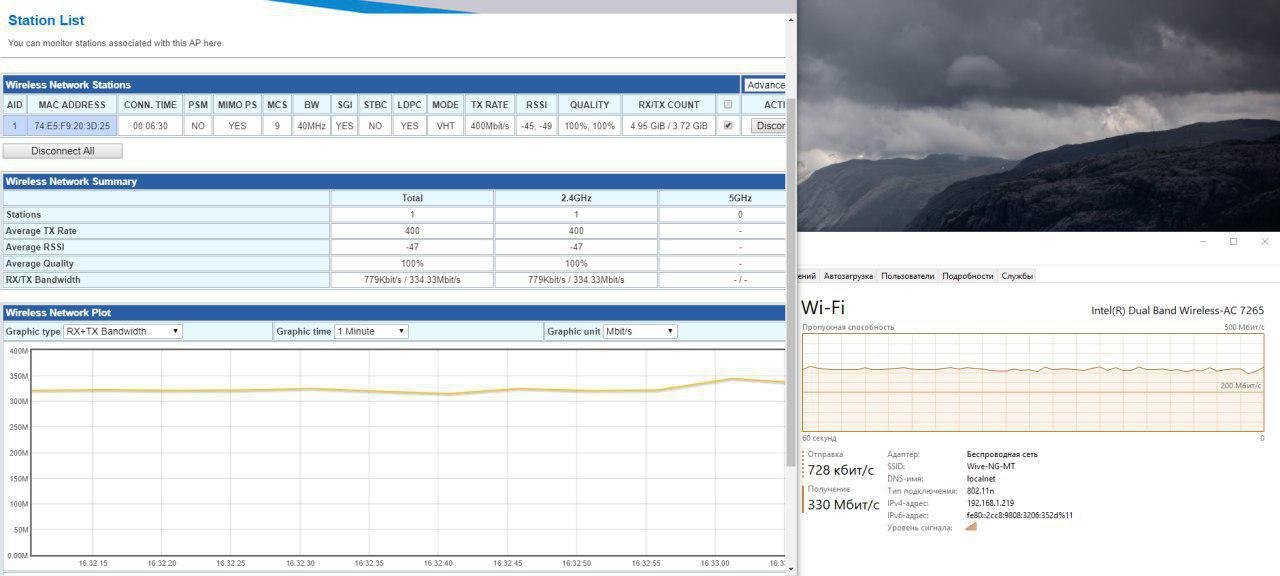This screenshot has height=576, width=1280.
Task: Minimize the Task Manager window
Action: (x=1202, y=242)
